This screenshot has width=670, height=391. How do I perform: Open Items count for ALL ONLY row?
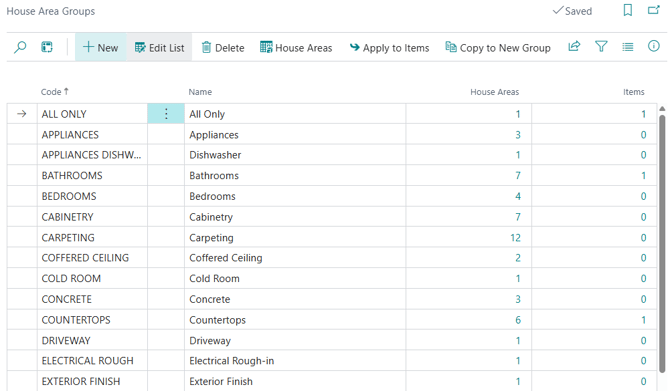[644, 114]
